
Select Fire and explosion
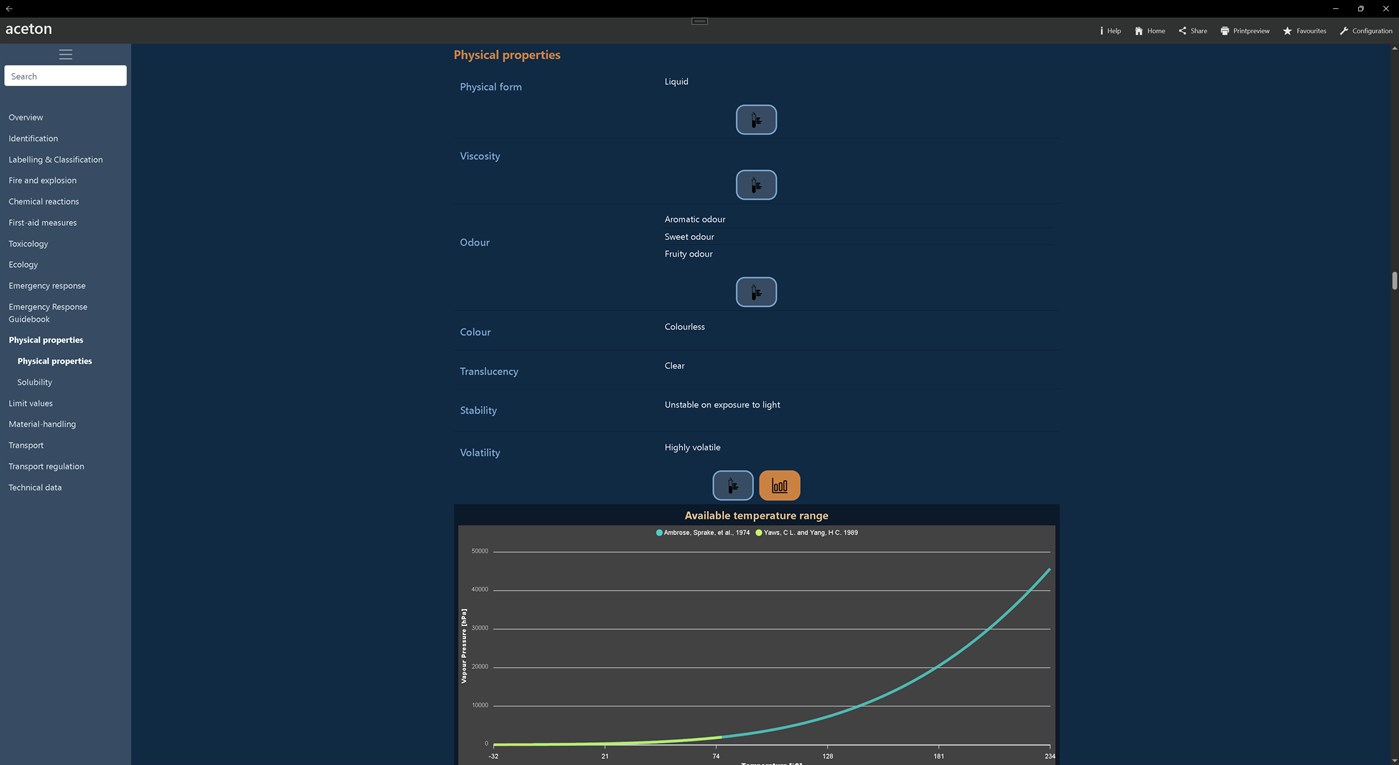click(x=43, y=180)
